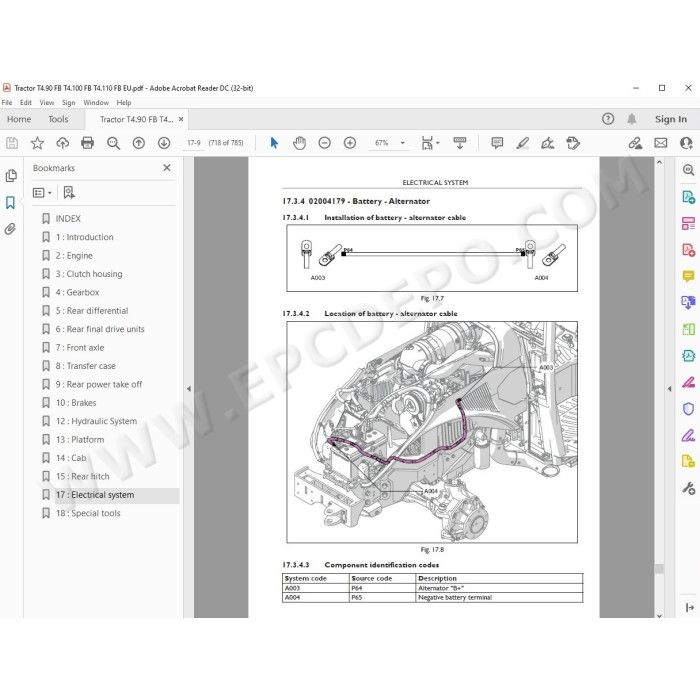Bookmark file with star icon
The image size is (700, 700).
[x=37, y=143]
